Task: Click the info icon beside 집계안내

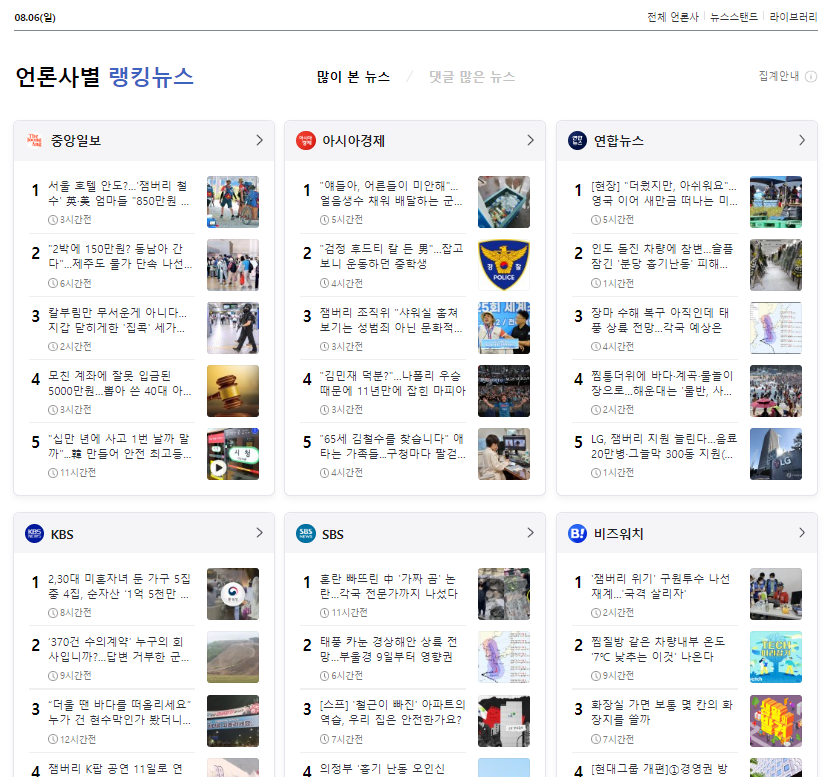Action: (811, 77)
